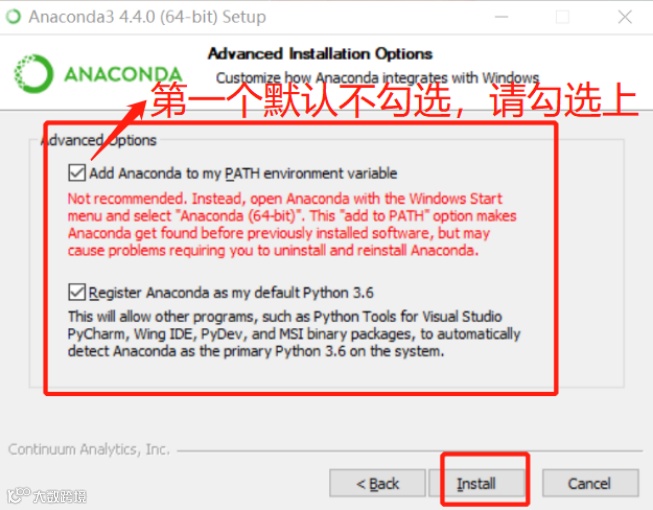
Task: Click the green Anaconda ring logo
Action: pyautogui.click(x=34, y=74)
